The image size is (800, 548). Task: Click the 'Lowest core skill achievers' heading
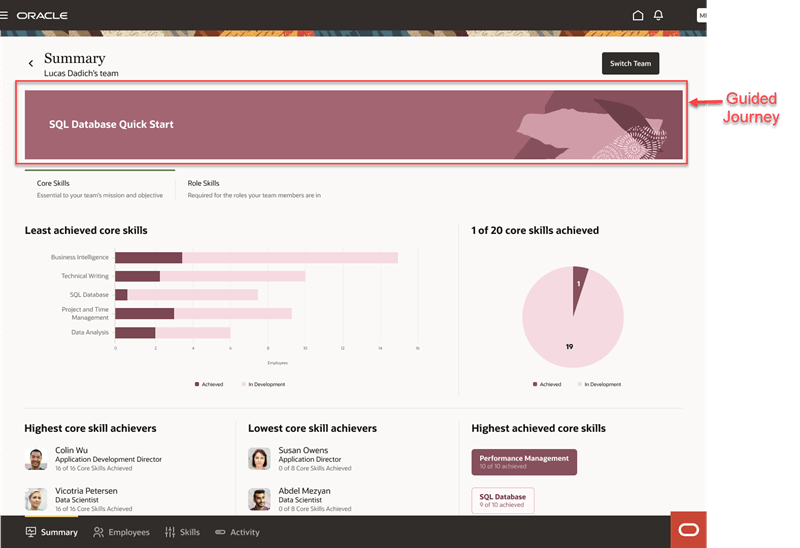(x=312, y=429)
